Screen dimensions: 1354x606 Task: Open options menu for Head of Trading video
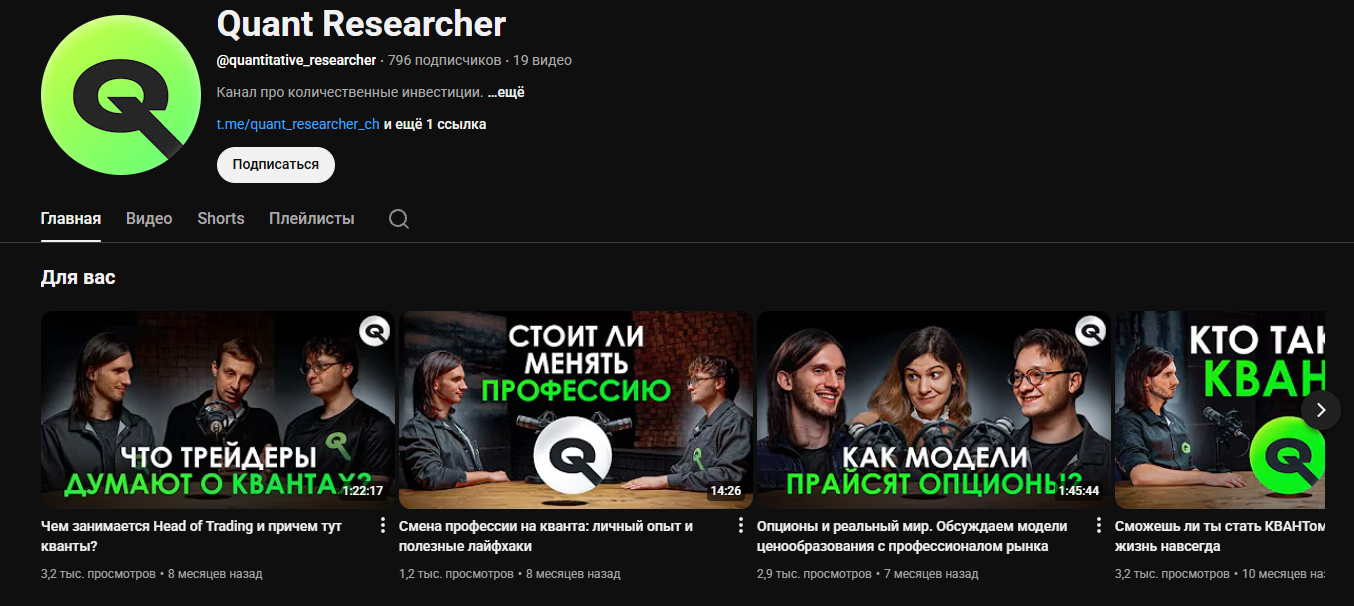[383, 526]
